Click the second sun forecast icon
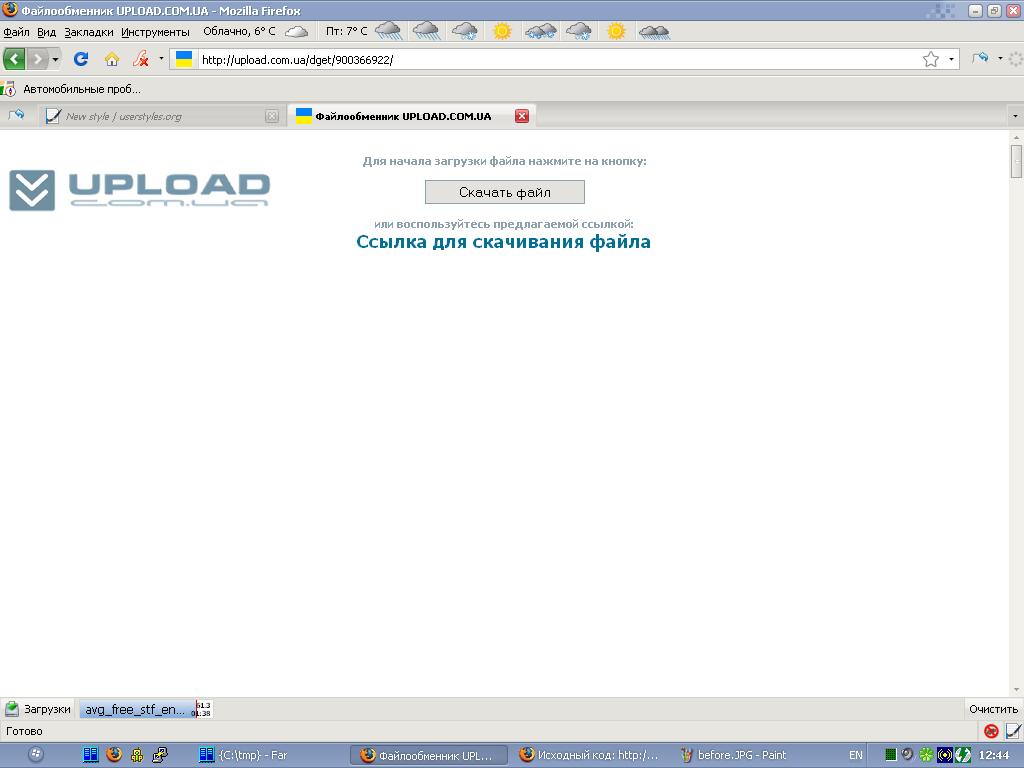This screenshot has width=1024, height=768. [x=616, y=31]
